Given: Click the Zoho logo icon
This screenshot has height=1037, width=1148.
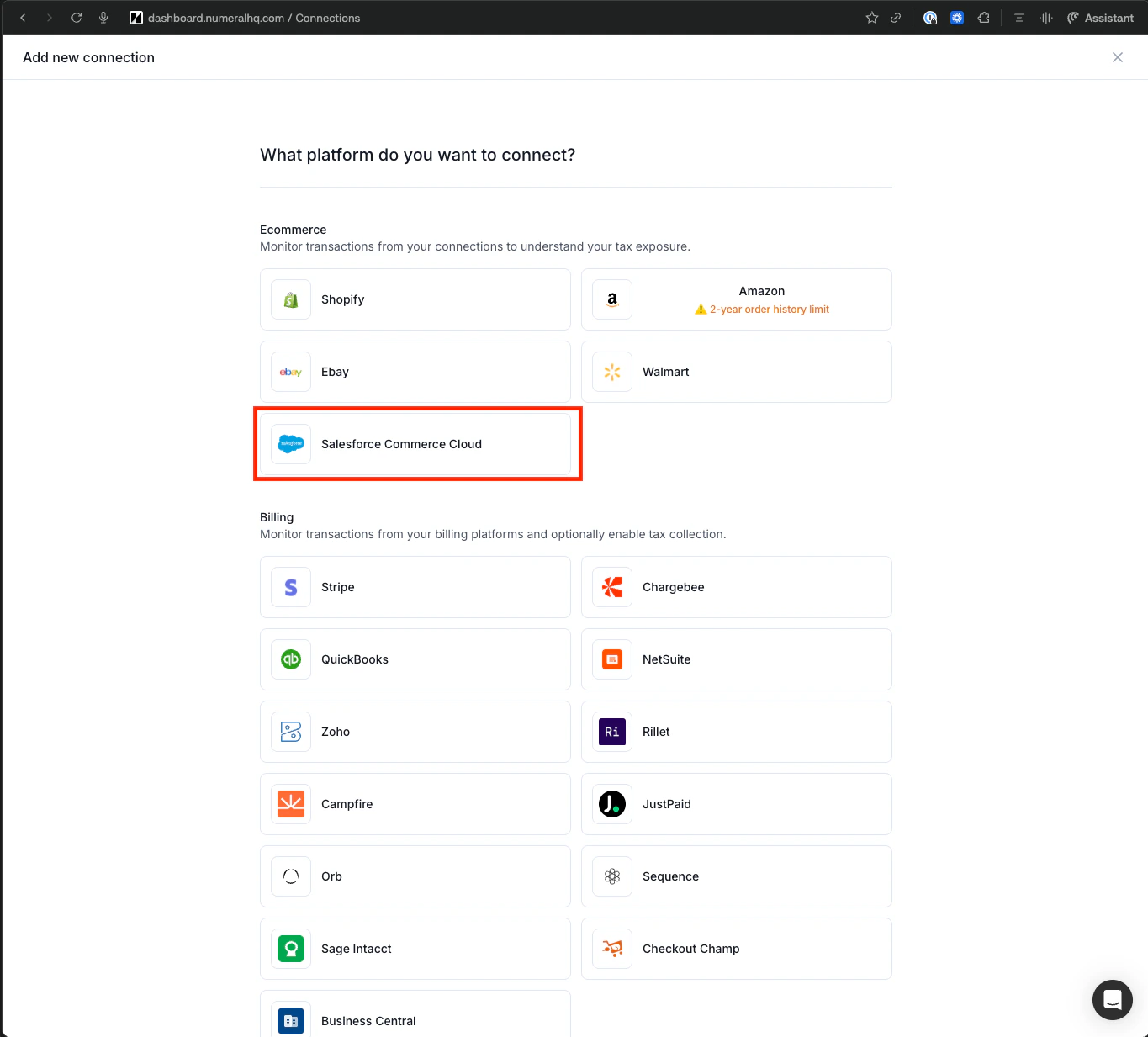Looking at the screenshot, I should [x=291, y=732].
